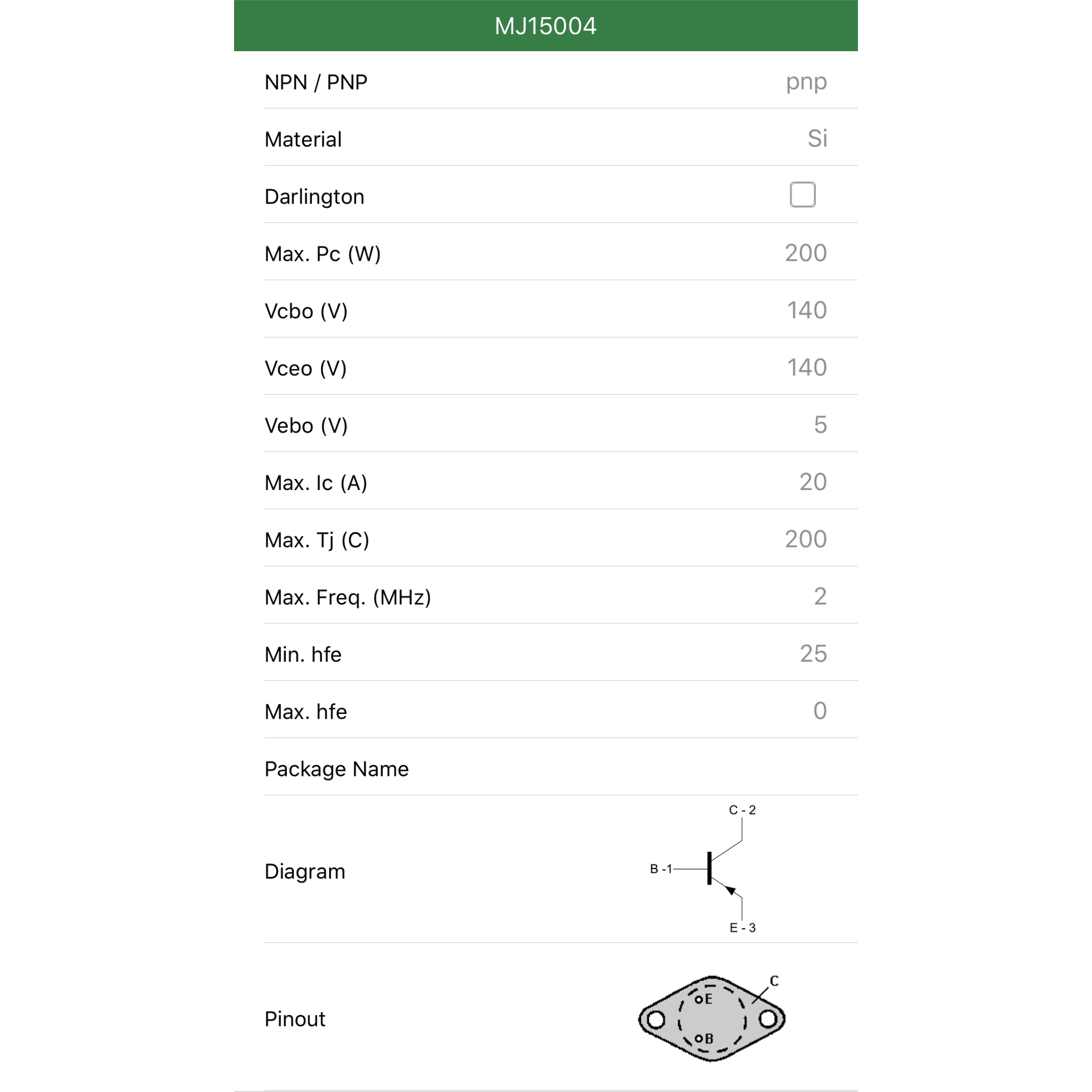This screenshot has width=1092, height=1092.
Task: Tap the Max. Ic (A) value 20
Action: (x=813, y=481)
